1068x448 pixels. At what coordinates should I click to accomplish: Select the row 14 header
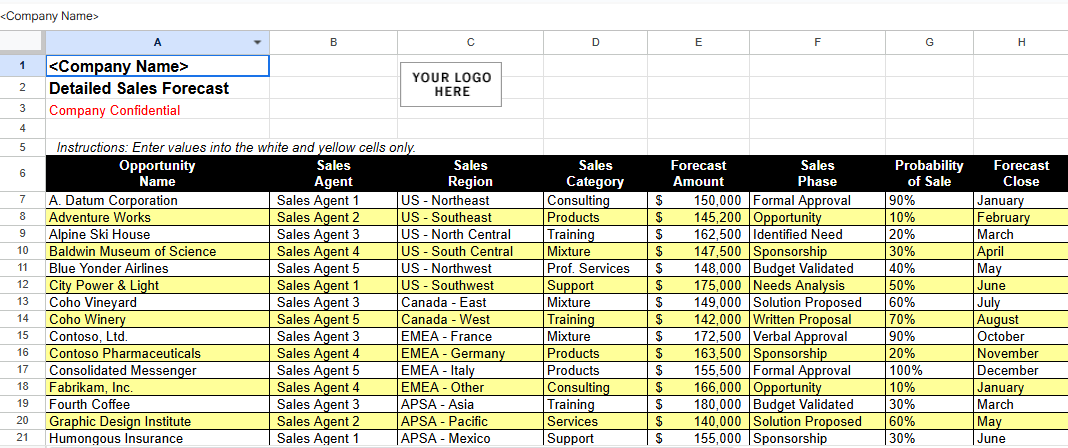(x=22, y=319)
